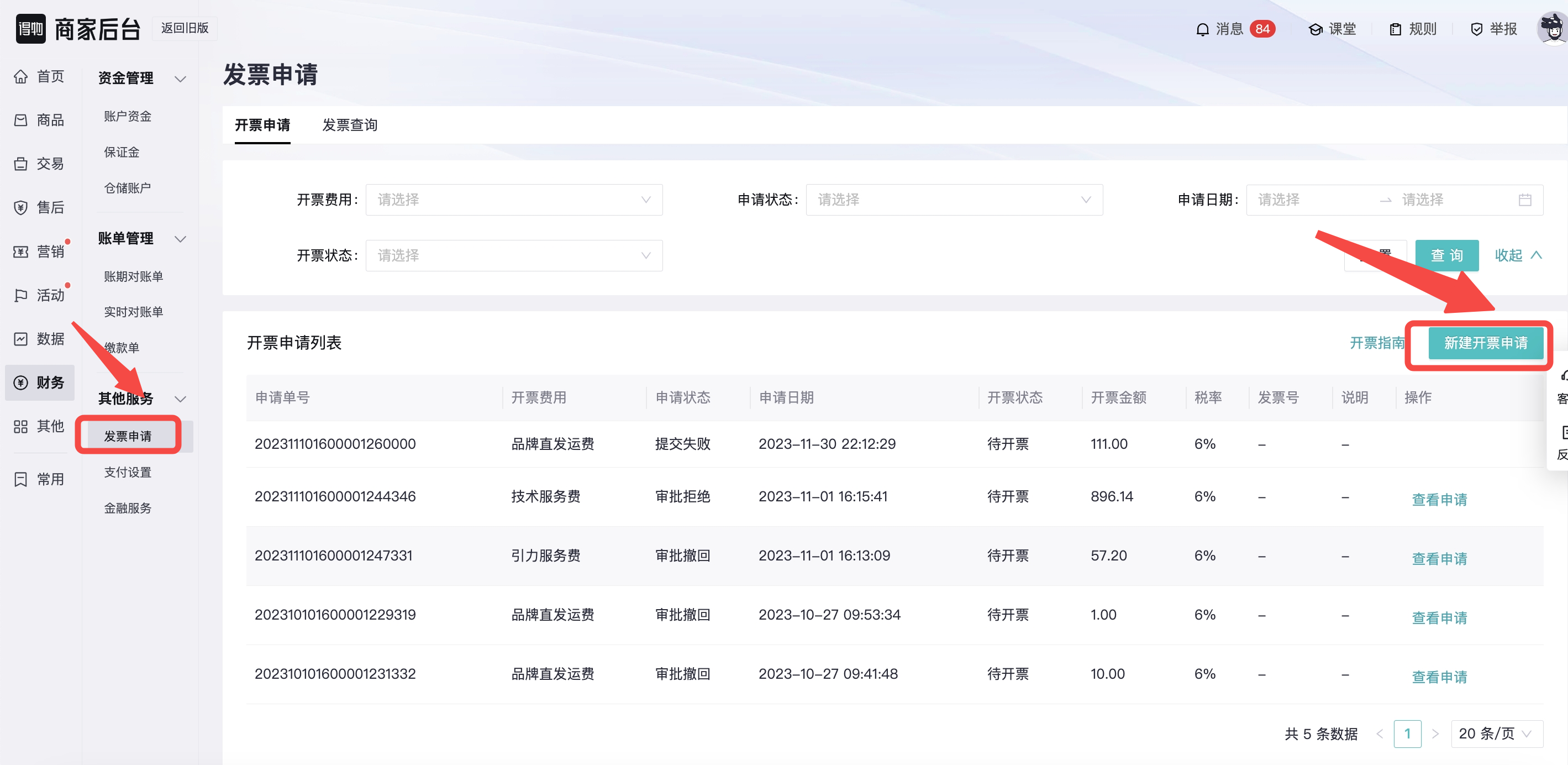This screenshot has width=1568, height=765.
Task: Open the 营销 marketing section
Action: coord(39,251)
